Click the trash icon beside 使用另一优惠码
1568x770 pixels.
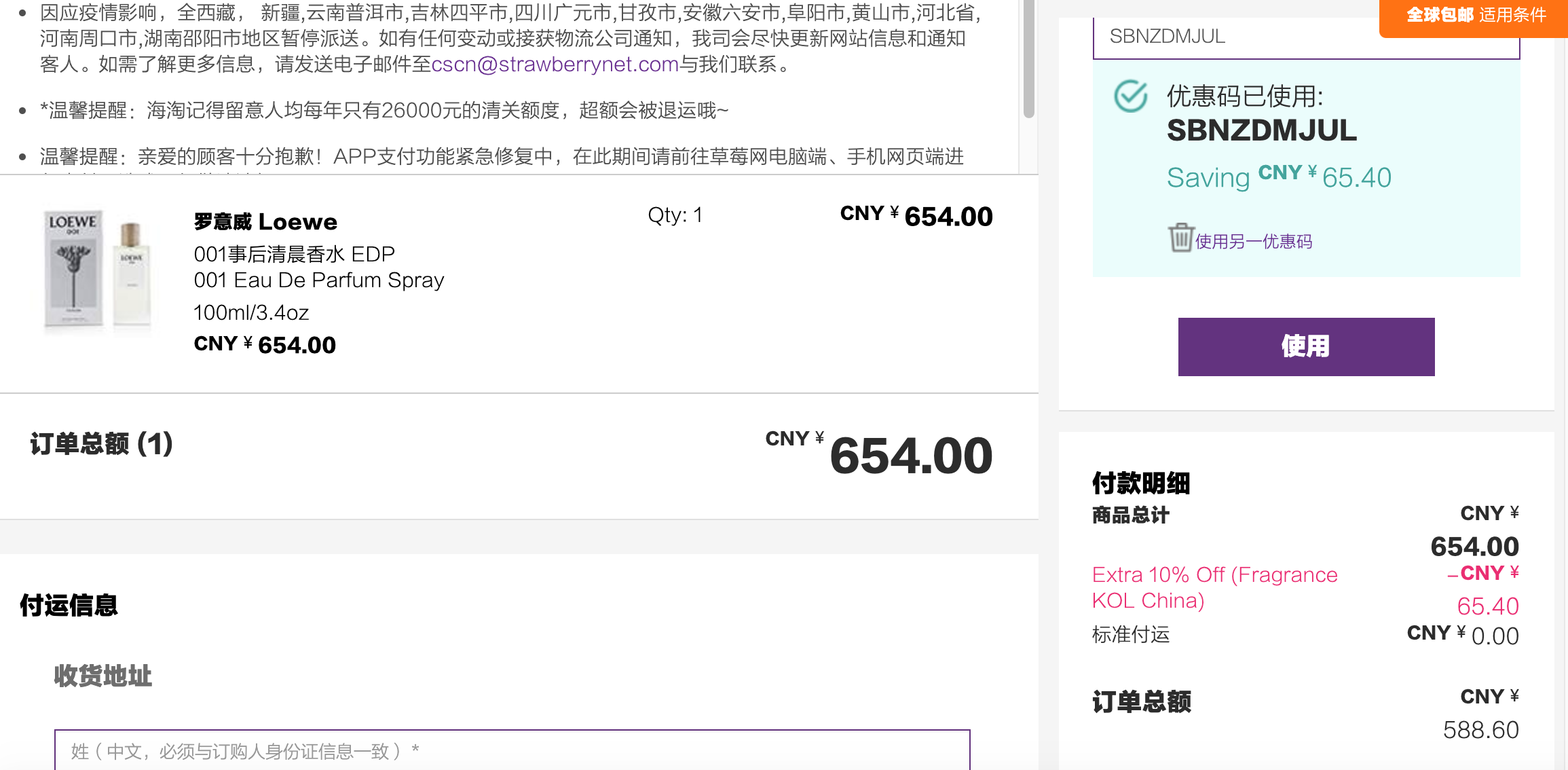[x=1180, y=238]
